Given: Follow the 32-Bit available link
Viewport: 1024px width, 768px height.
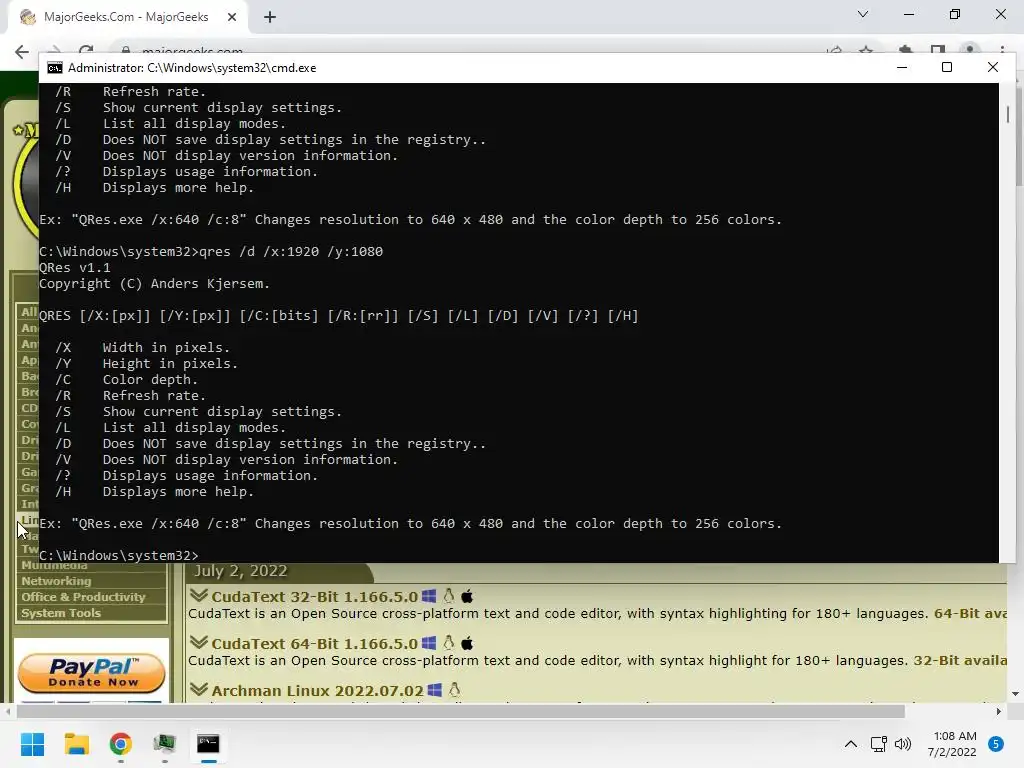Looking at the screenshot, I should tap(960, 661).
